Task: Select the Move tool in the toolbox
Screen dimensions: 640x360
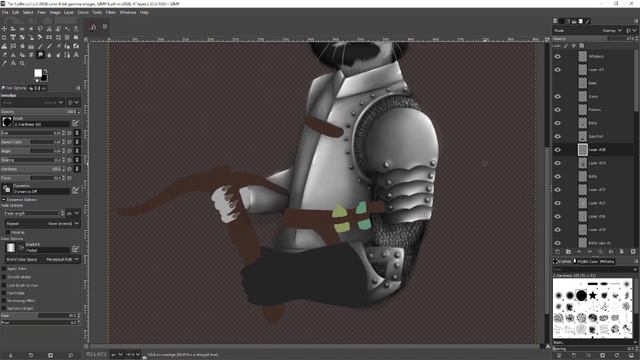Action: pos(4,29)
